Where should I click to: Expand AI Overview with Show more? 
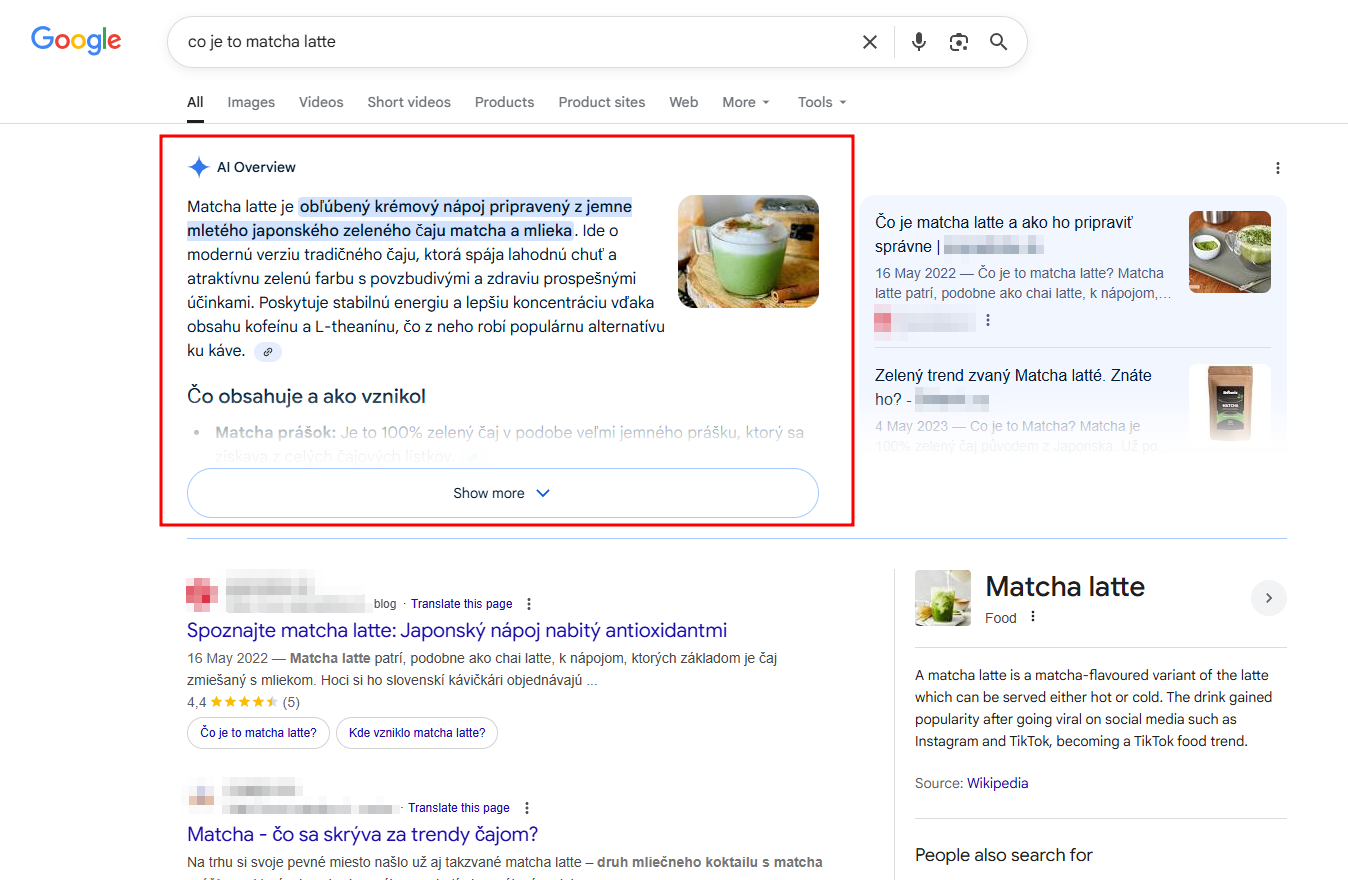coord(502,493)
